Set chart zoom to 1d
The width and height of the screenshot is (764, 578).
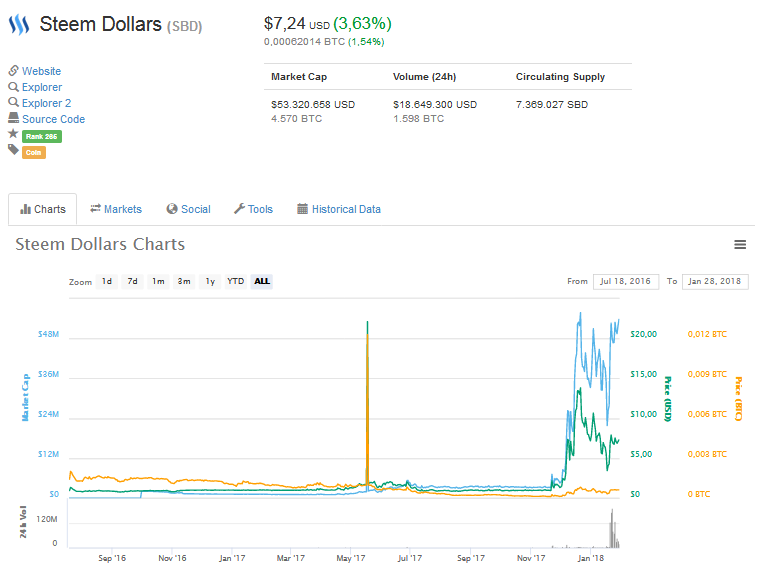point(107,281)
